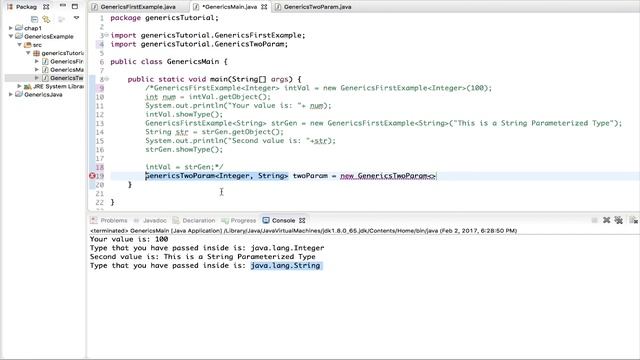Click Remove All Terminated Launches icon
This screenshot has height=360, width=640.
point(619,220)
